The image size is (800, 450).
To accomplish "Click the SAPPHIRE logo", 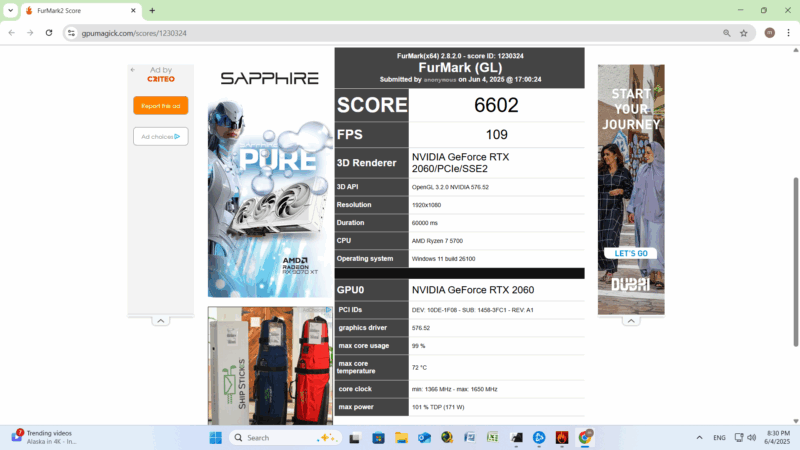I will click(x=270, y=78).
